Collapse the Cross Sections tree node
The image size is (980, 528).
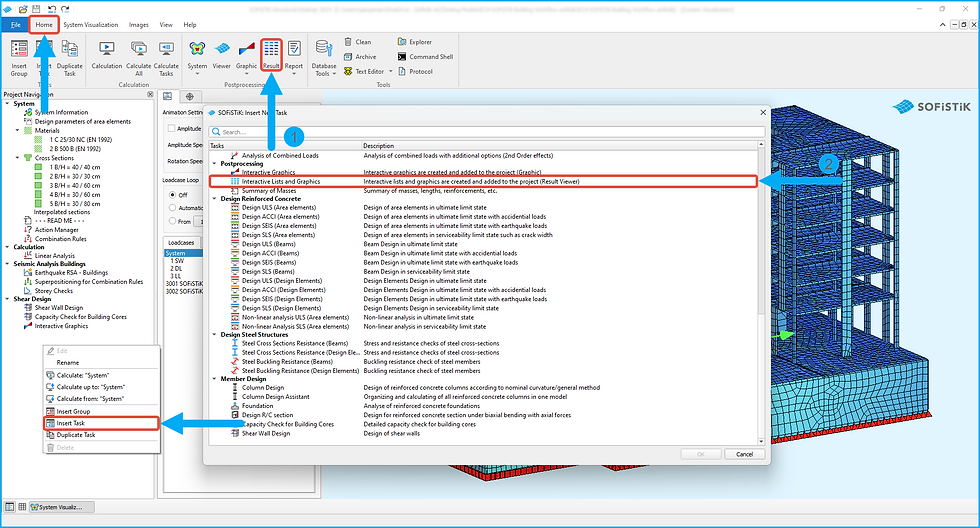click(x=18, y=158)
